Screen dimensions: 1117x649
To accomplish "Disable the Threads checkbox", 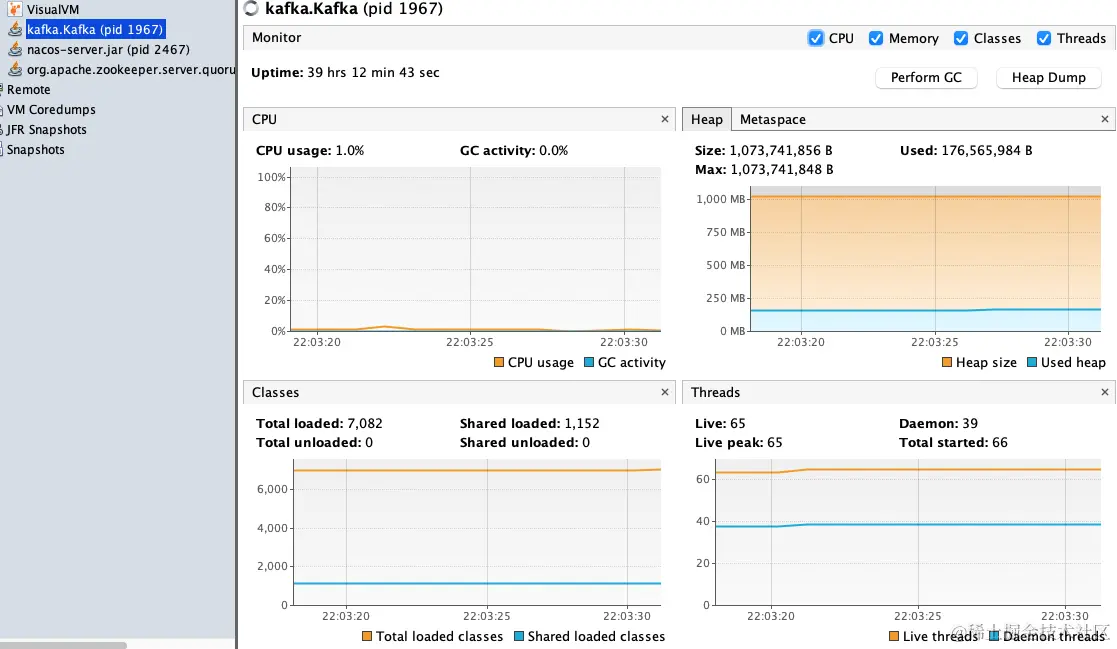I will [1044, 38].
